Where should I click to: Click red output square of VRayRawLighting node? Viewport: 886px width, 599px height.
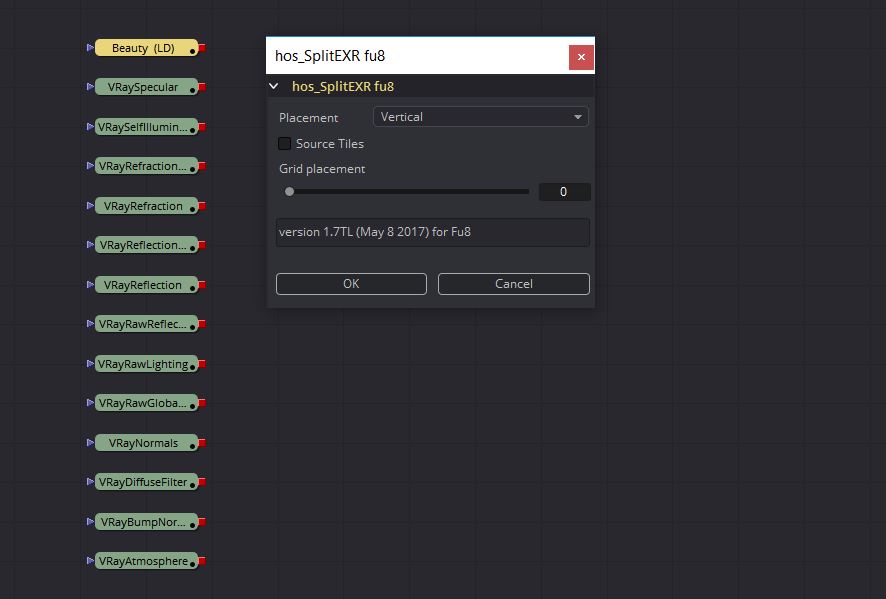pyautogui.click(x=202, y=364)
